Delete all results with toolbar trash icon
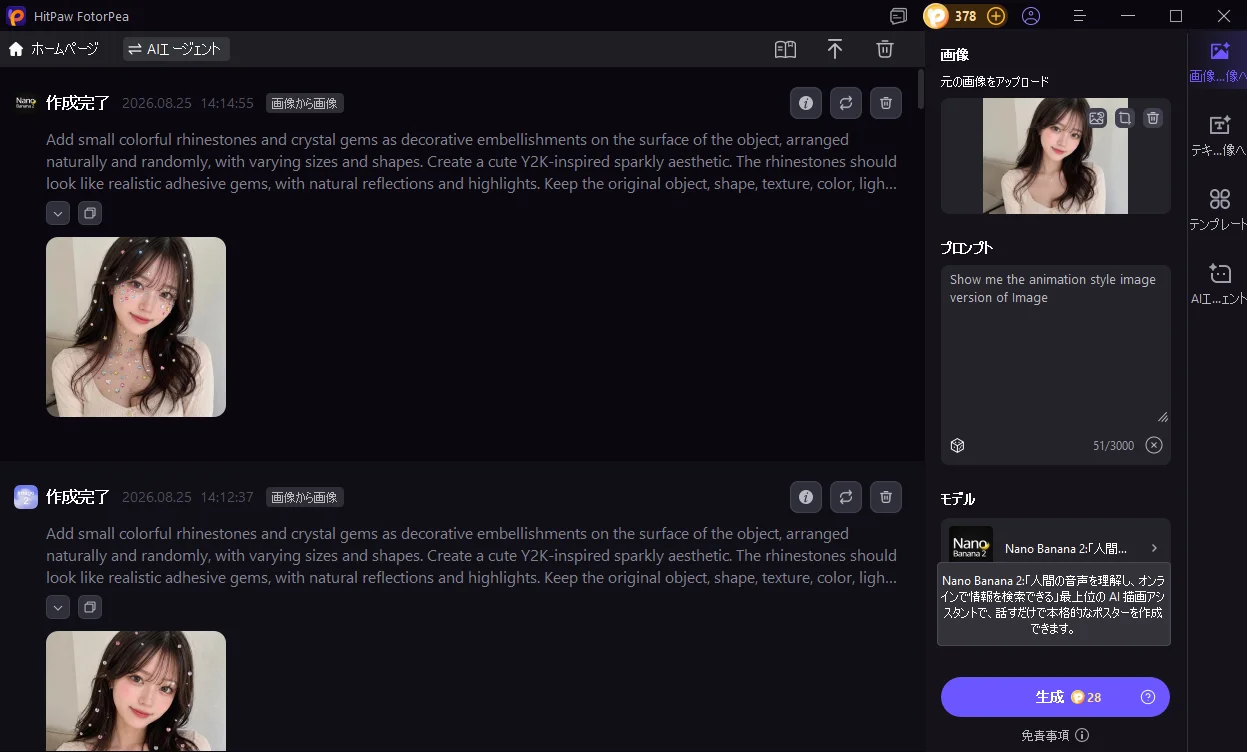This screenshot has height=752, width=1247. click(x=885, y=49)
